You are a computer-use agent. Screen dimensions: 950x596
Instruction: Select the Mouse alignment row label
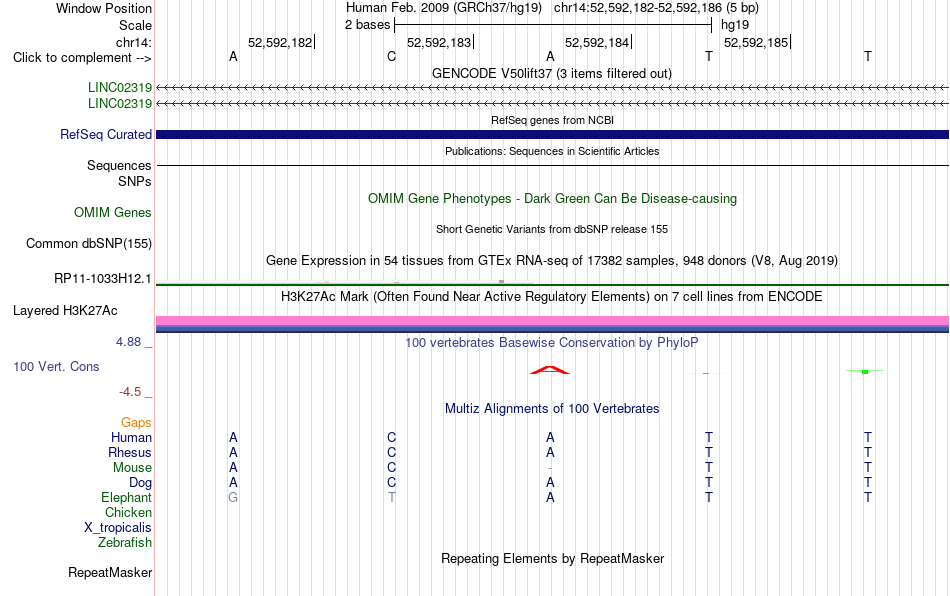[x=132, y=468]
